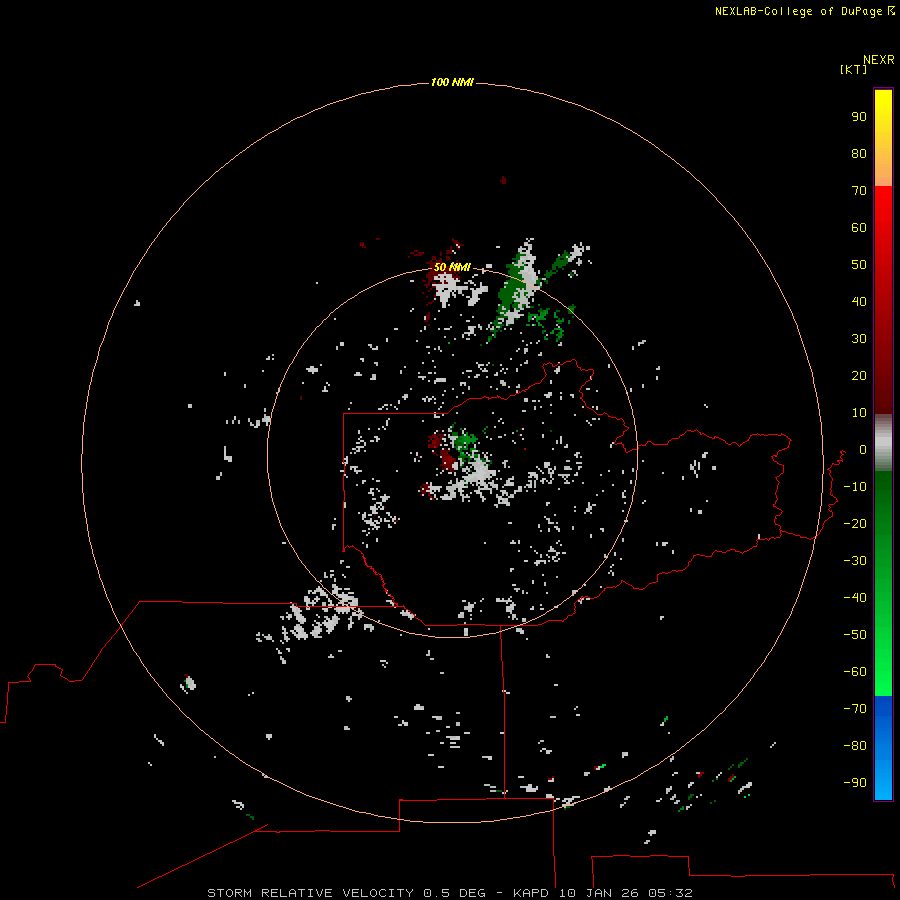The height and width of the screenshot is (900, 900).
Task: Click the 50 NMI range ring label
Action: (452, 267)
